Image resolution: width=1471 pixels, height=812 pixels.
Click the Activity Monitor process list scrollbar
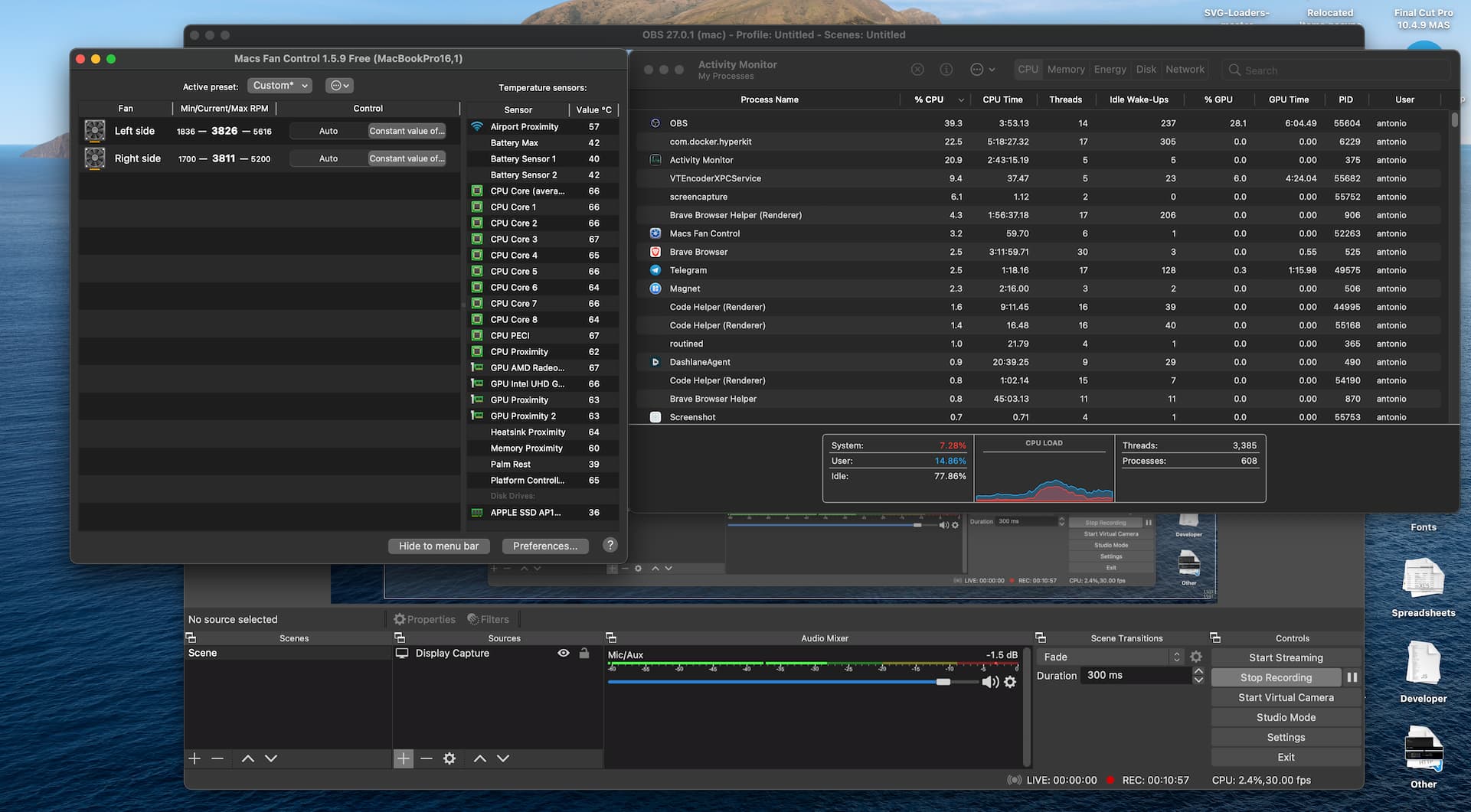coord(1454,120)
